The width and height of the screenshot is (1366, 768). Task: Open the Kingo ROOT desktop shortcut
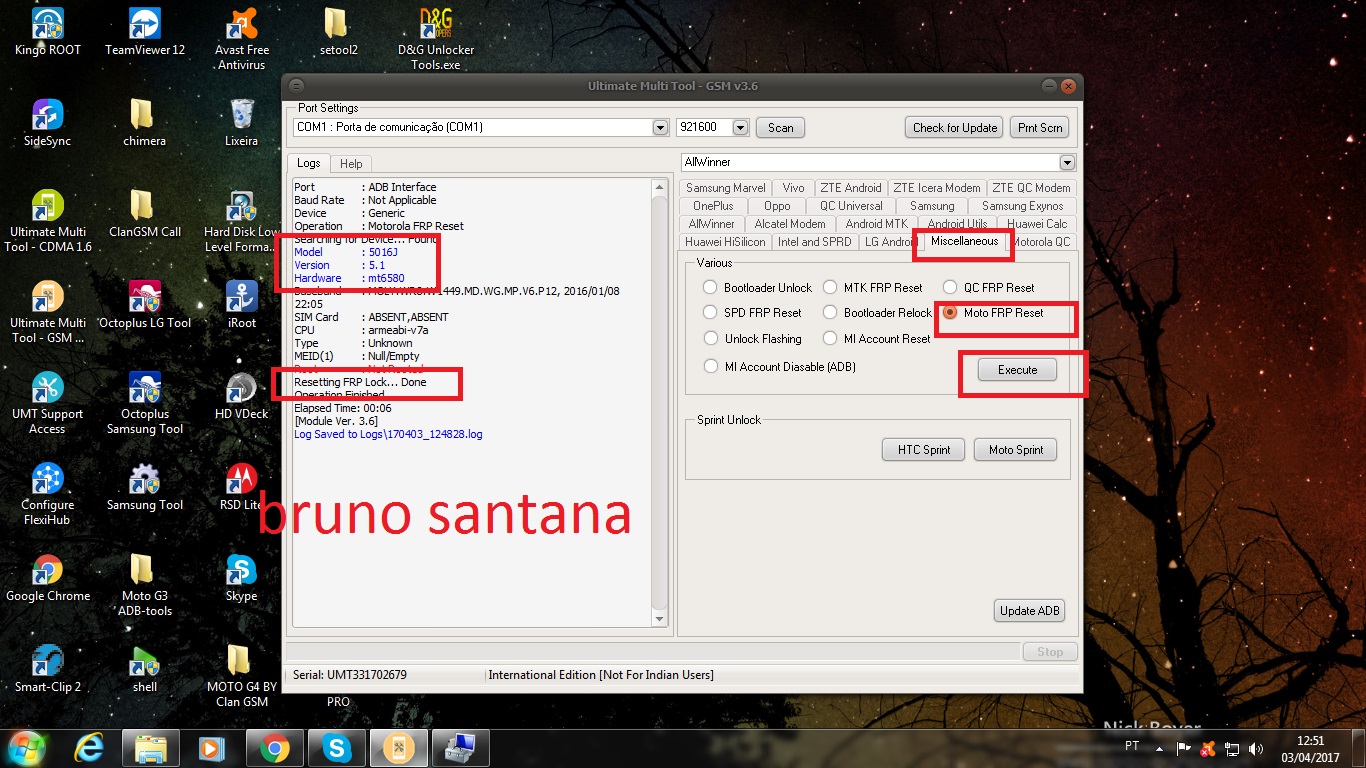48,32
